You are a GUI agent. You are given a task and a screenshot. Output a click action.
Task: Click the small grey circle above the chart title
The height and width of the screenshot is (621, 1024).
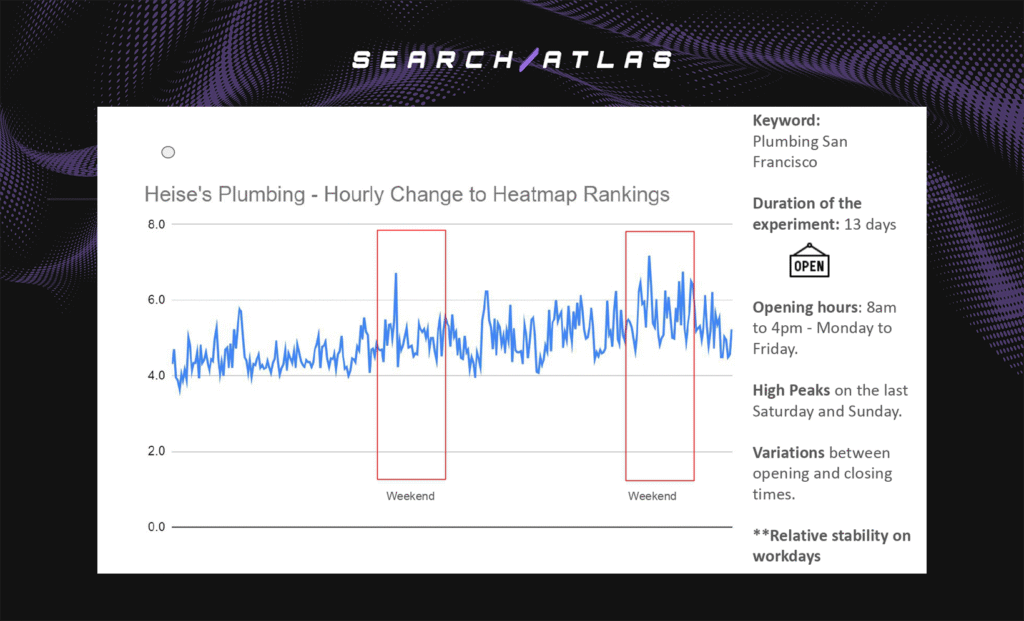pos(168,152)
